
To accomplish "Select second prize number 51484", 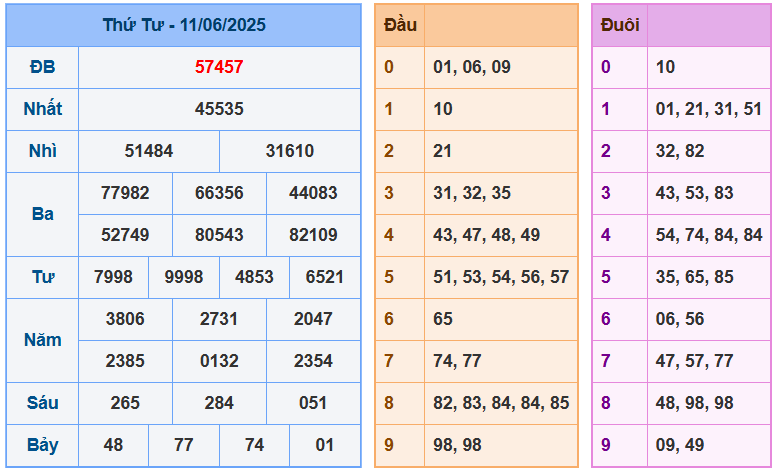I will click(149, 151).
